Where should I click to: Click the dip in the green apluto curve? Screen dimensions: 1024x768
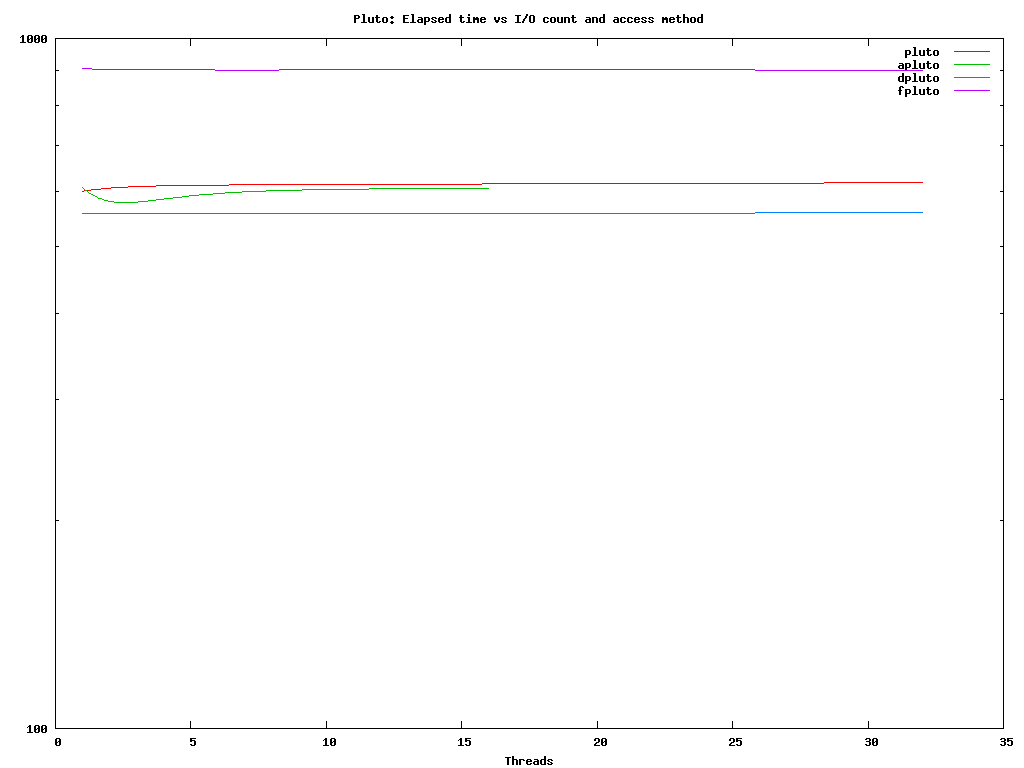[x=123, y=202]
